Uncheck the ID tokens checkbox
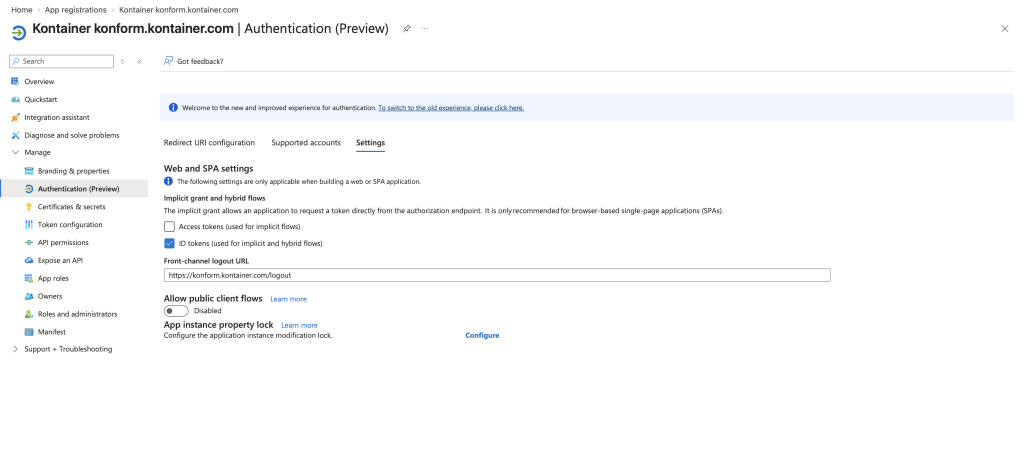Screen dimensions: 1024x456 (170, 244)
